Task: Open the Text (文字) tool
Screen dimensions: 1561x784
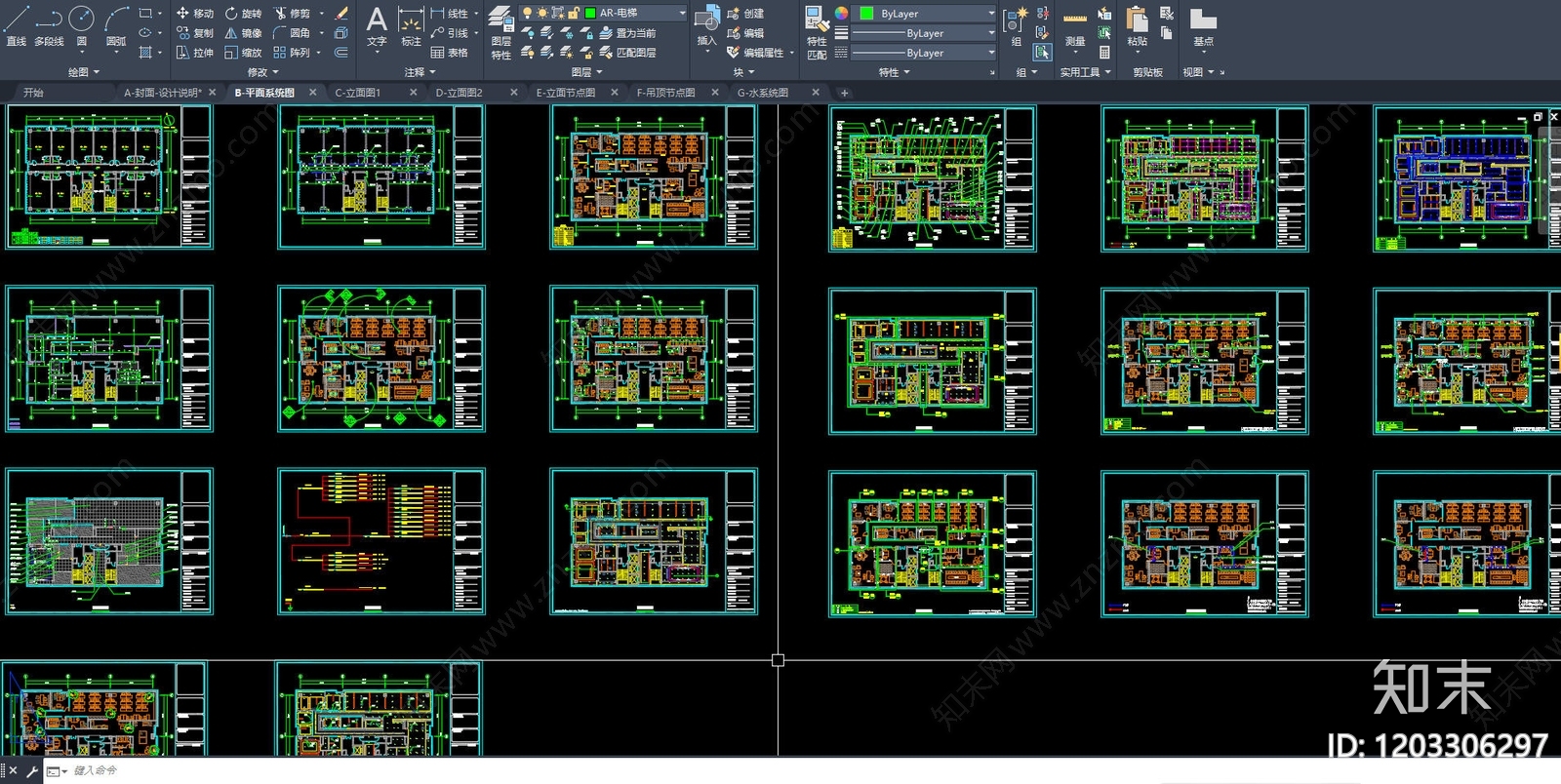Action: click(x=377, y=26)
